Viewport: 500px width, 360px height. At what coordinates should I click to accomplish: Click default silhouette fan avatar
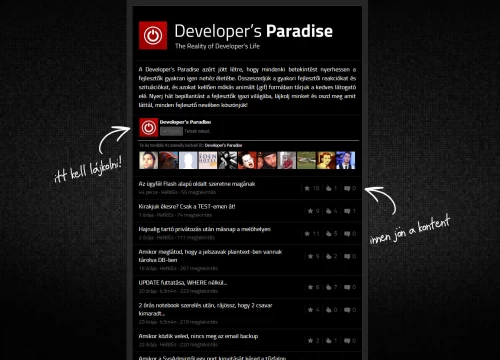[x=188, y=160]
